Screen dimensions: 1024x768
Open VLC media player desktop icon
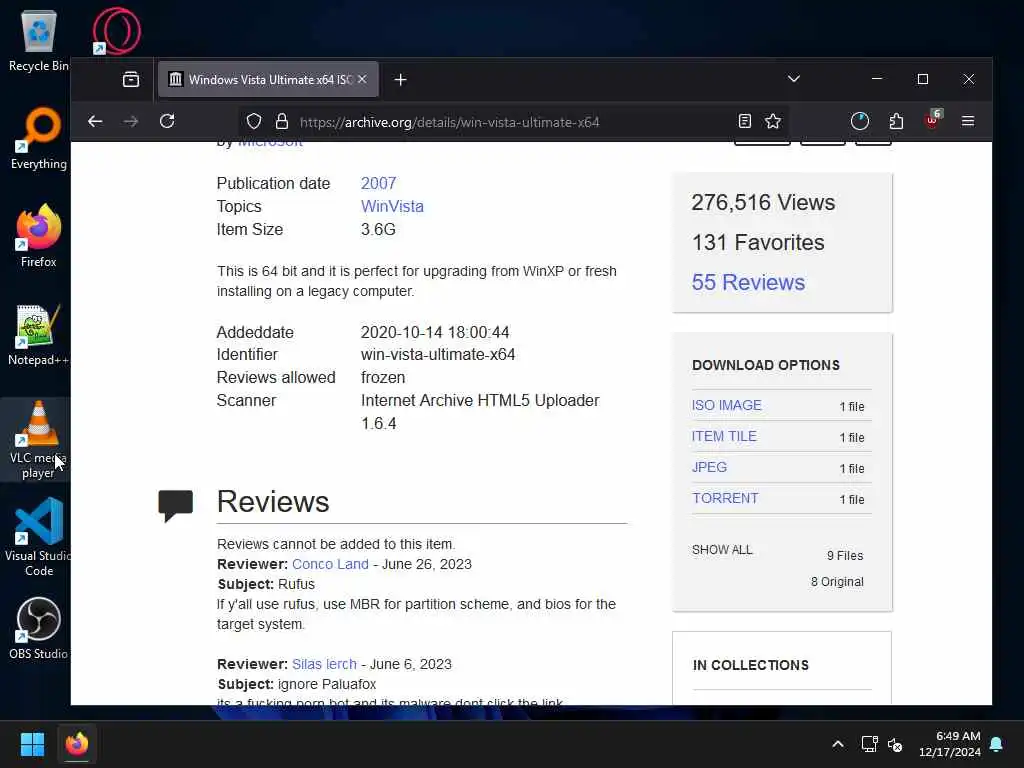click(38, 439)
